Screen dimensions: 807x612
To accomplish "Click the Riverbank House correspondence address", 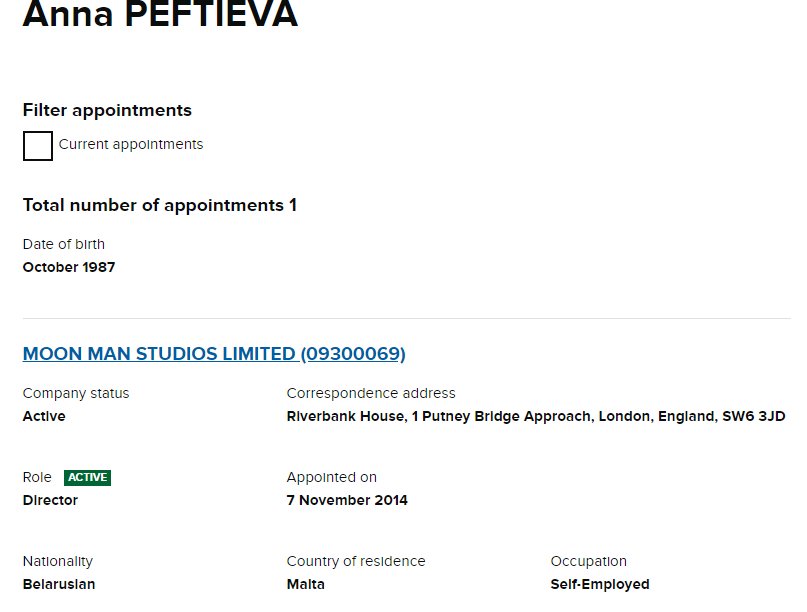I will click(536, 416).
